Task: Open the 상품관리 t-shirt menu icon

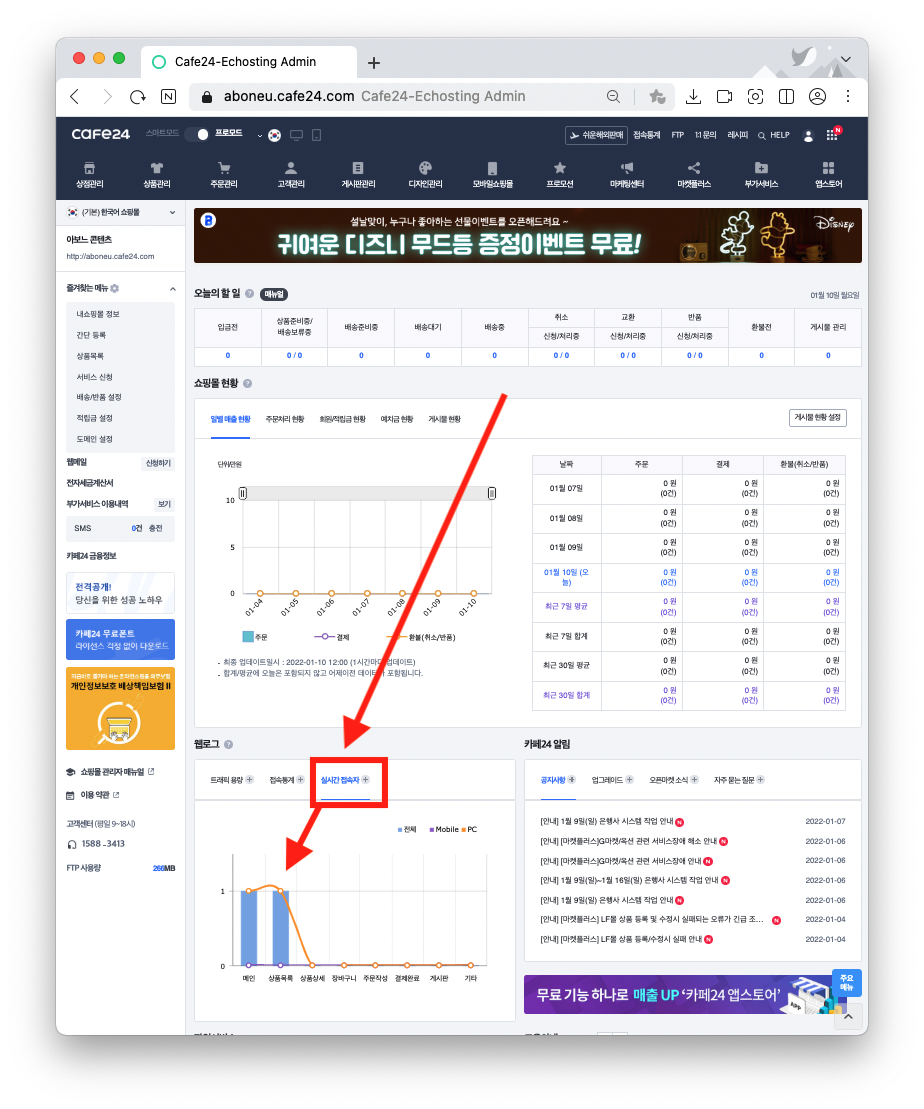Action: (x=156, y=168)
